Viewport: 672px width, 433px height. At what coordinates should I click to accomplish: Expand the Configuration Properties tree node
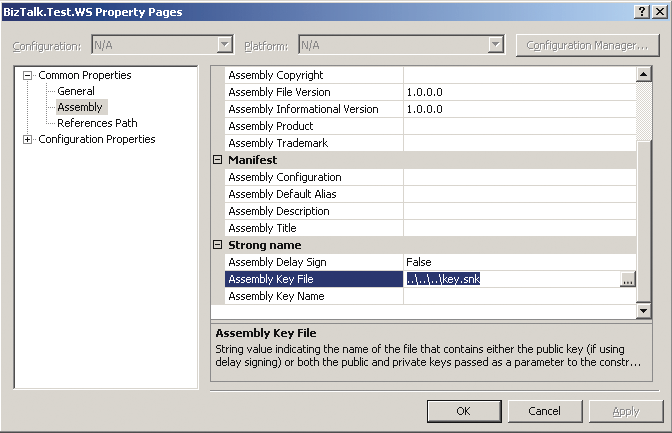[27, 140]
